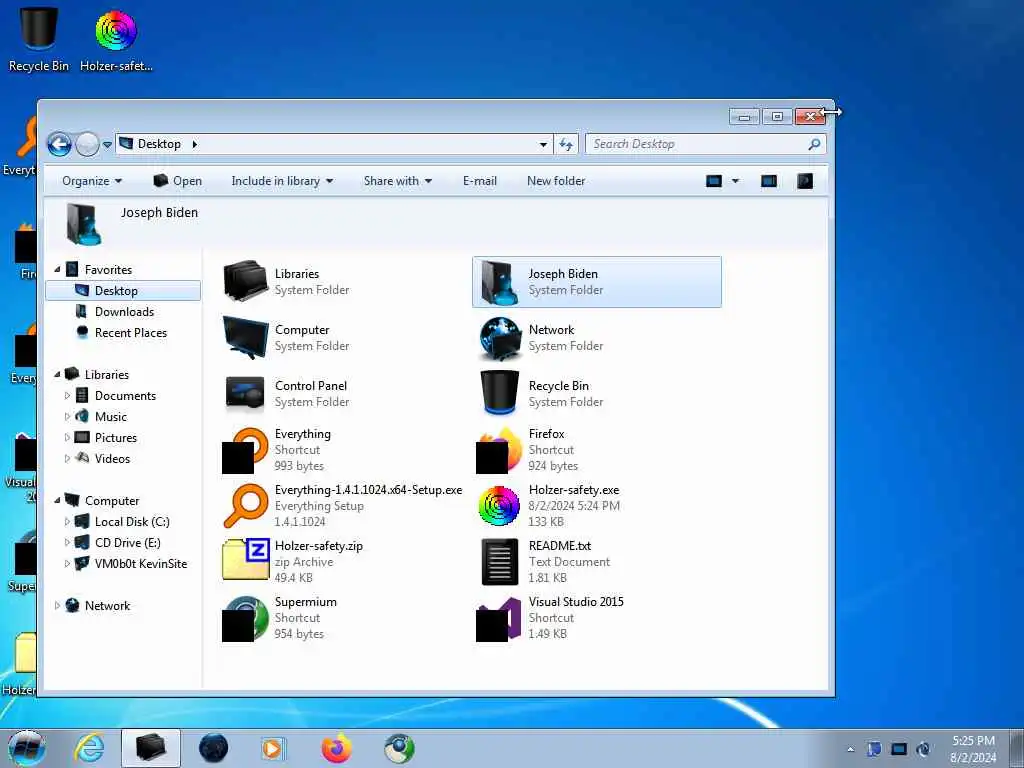Expand the Music library node
Screen dimensions: 1024x768
(x=67, y=417)
